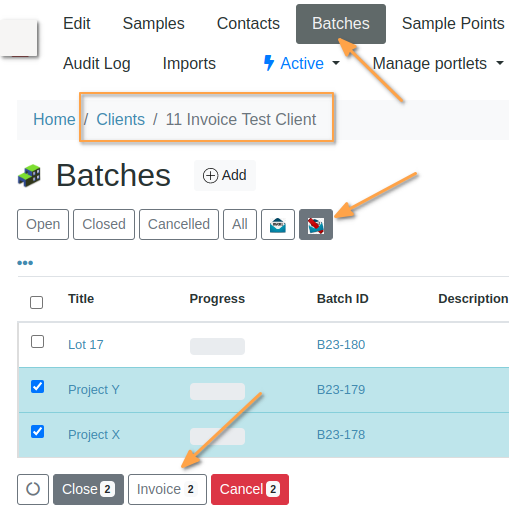Viewport: 522px width, 506px height.
Task: Go to the Sample Points tab
Action: point(453,24)
